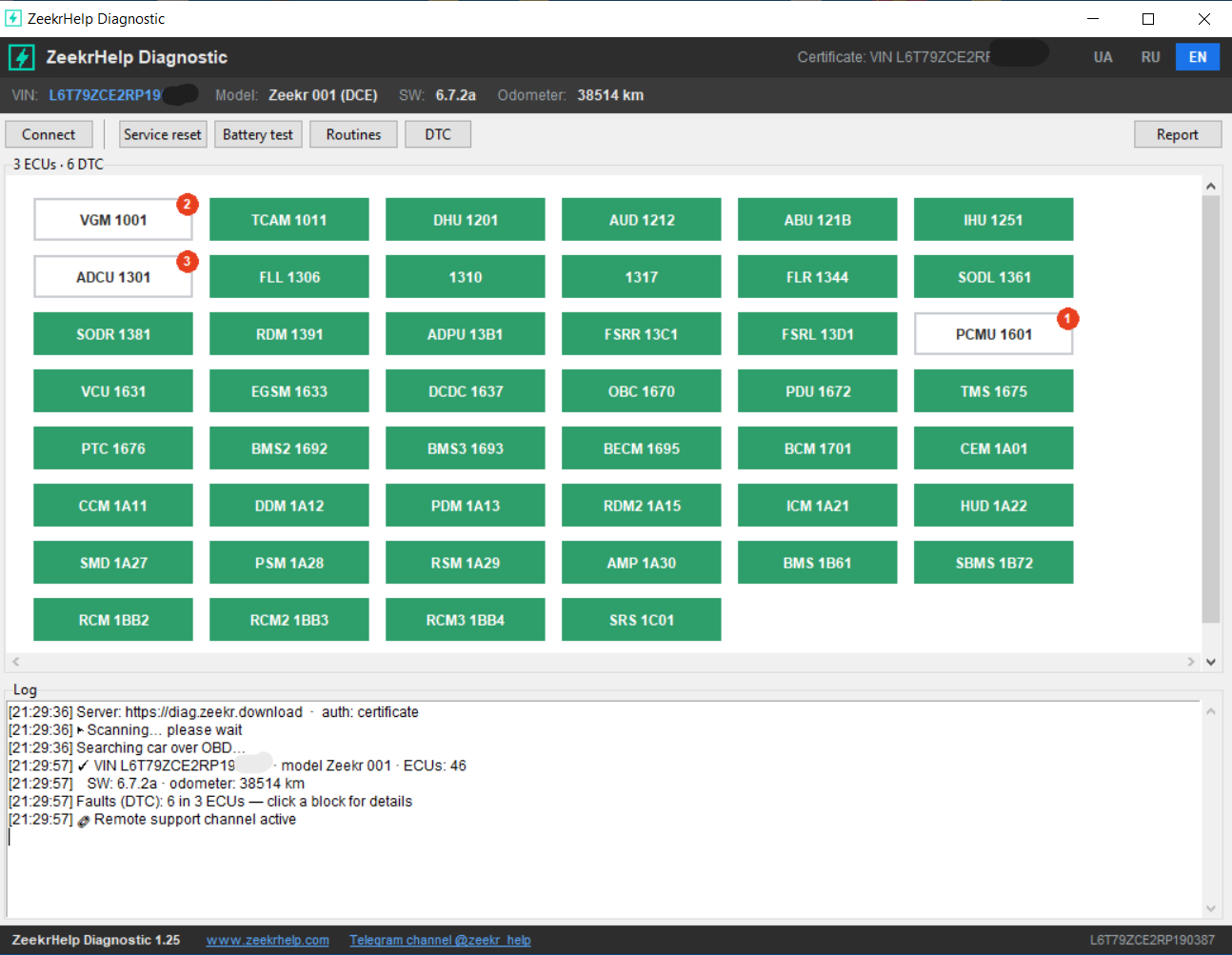Select the TMS 1675 ECU block
The height and width of the screenshot is (955, 1232).
(994, 391)
